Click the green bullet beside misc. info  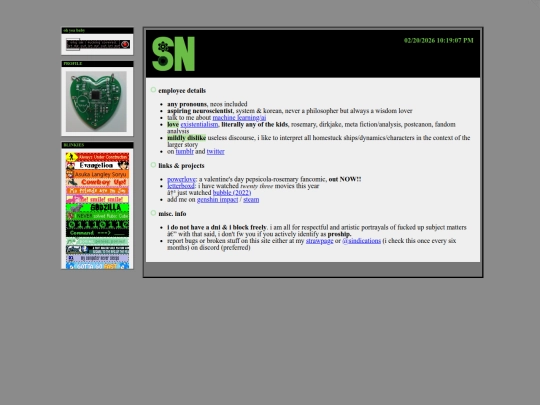point(153,213)
